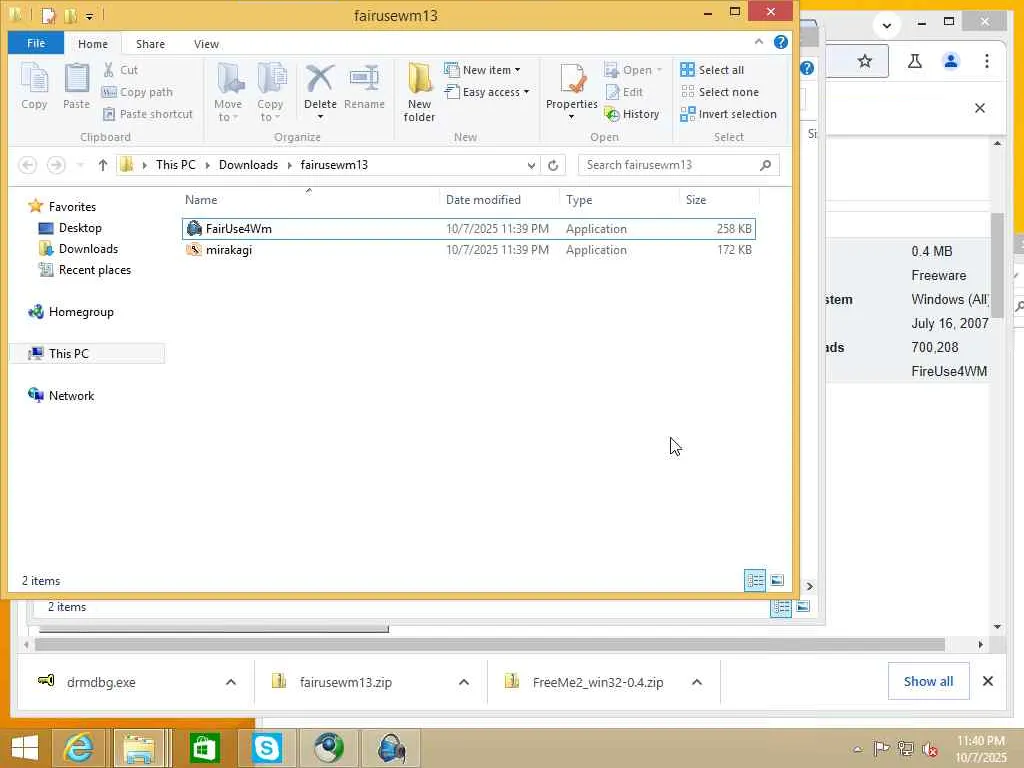The height and width of the screenshot is (768, 1024).
Task: Open Chrome profile avatar icon
Action: pos(951,61)
